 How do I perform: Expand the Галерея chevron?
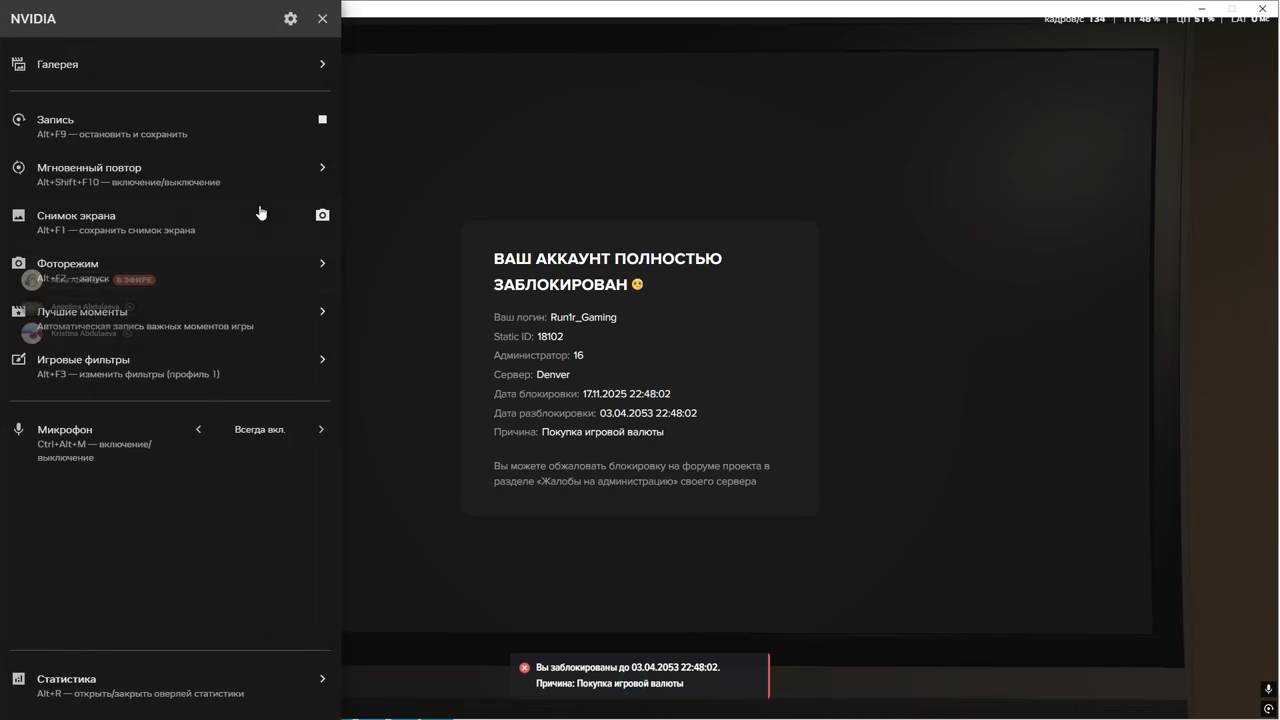[322, 64]
